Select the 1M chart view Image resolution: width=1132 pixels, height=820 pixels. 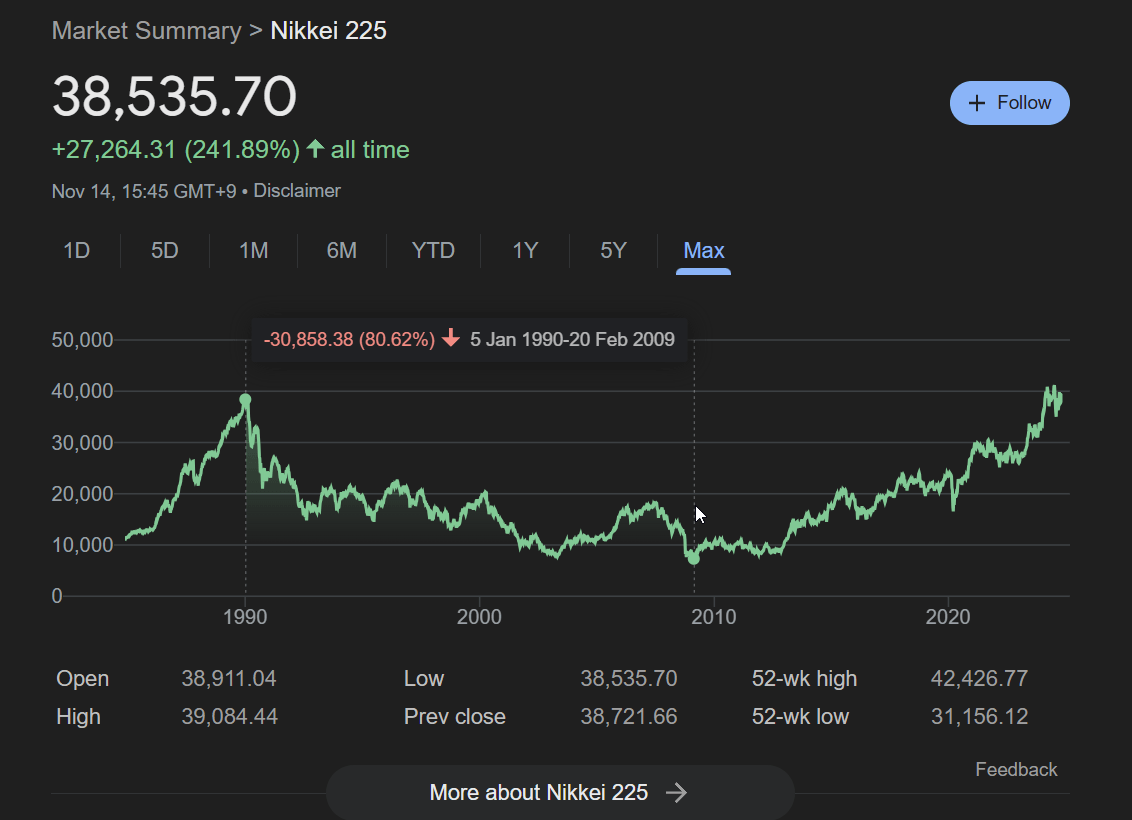click(x=253, y=250)
